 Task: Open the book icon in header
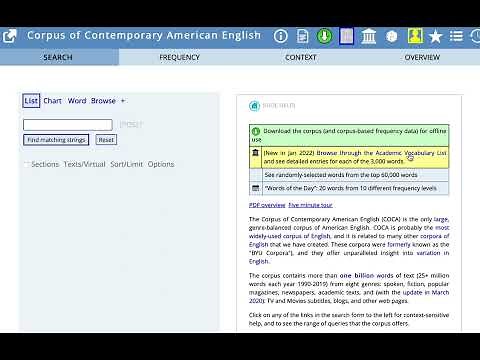pos(346,36)
